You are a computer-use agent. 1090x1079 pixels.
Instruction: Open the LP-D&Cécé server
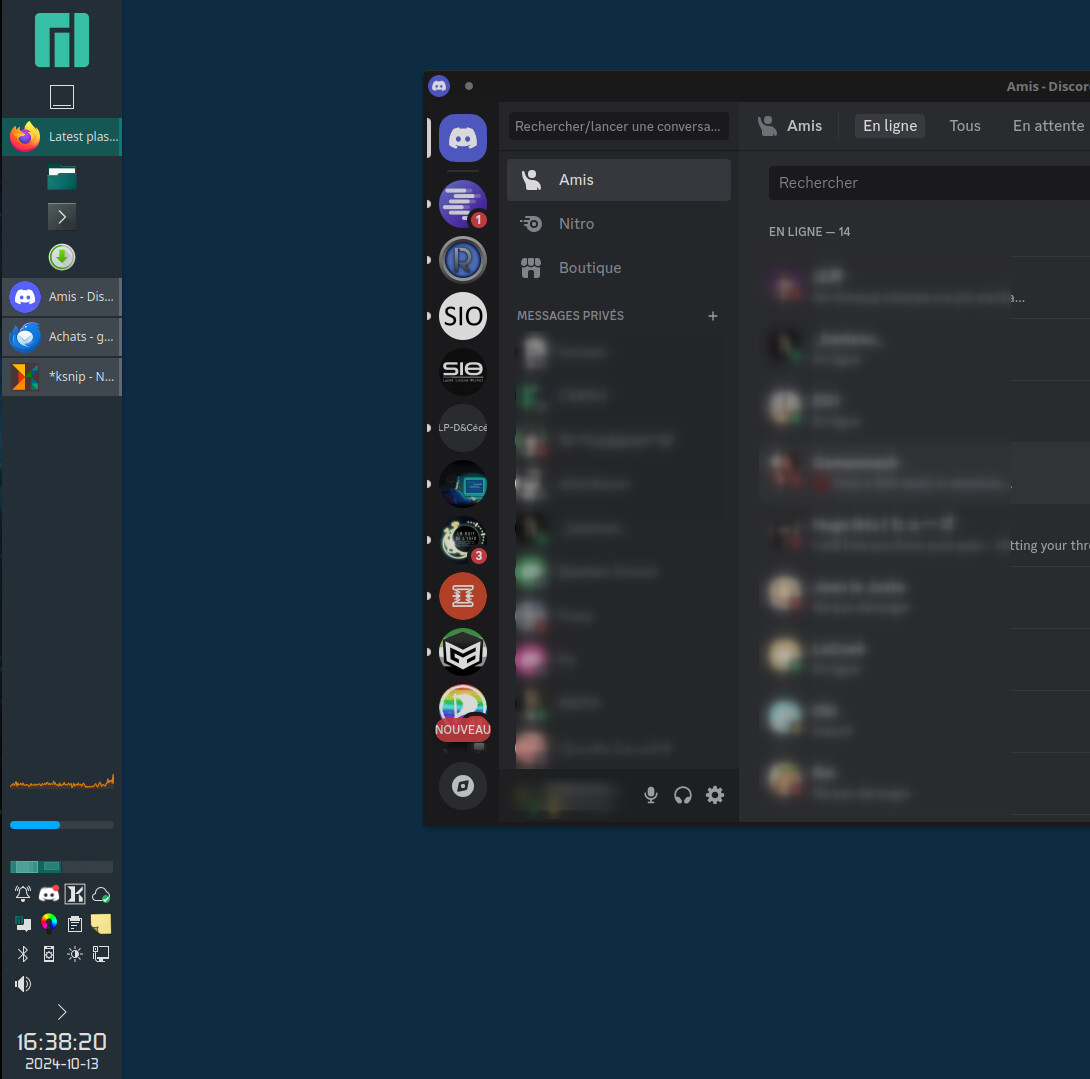tap(462, 428)
